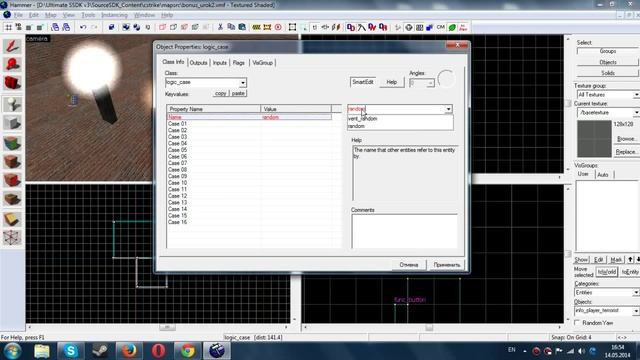Open the Map menu
The height and width of the screenshot is (360, 640).
click(51, 15)
